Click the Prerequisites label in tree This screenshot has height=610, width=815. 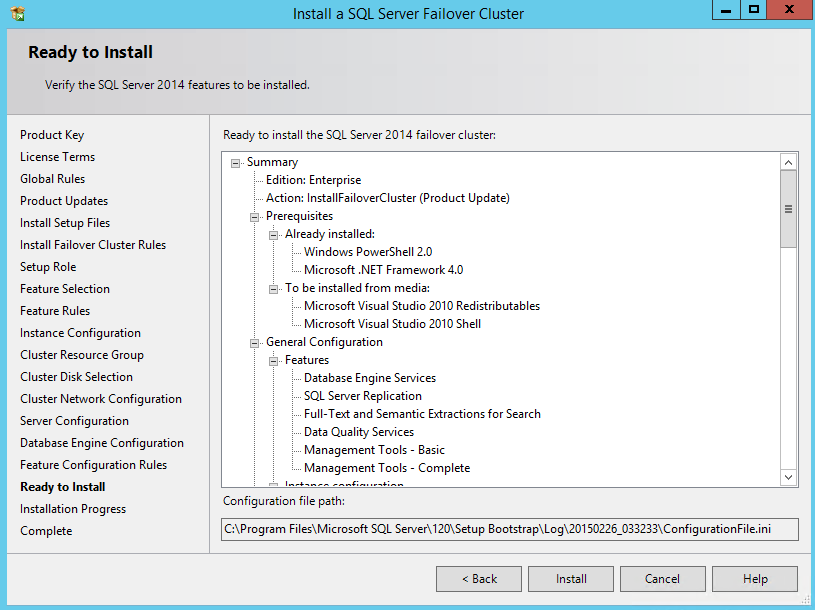pyautogui.click(x=299, y=216)
